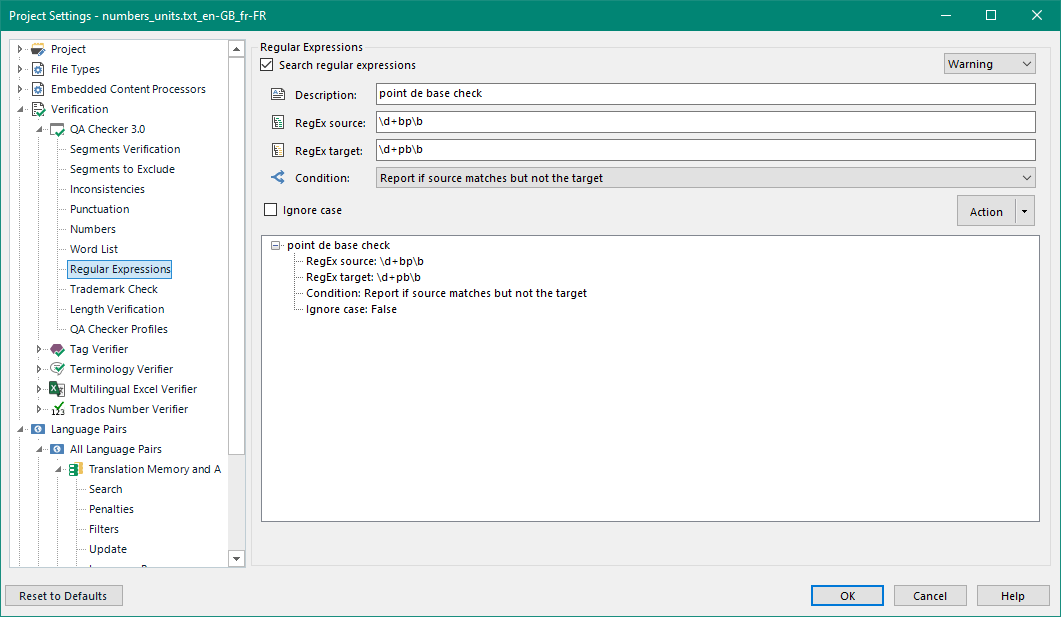Click the QA Checker 3.0 icon

pos(58,129)
